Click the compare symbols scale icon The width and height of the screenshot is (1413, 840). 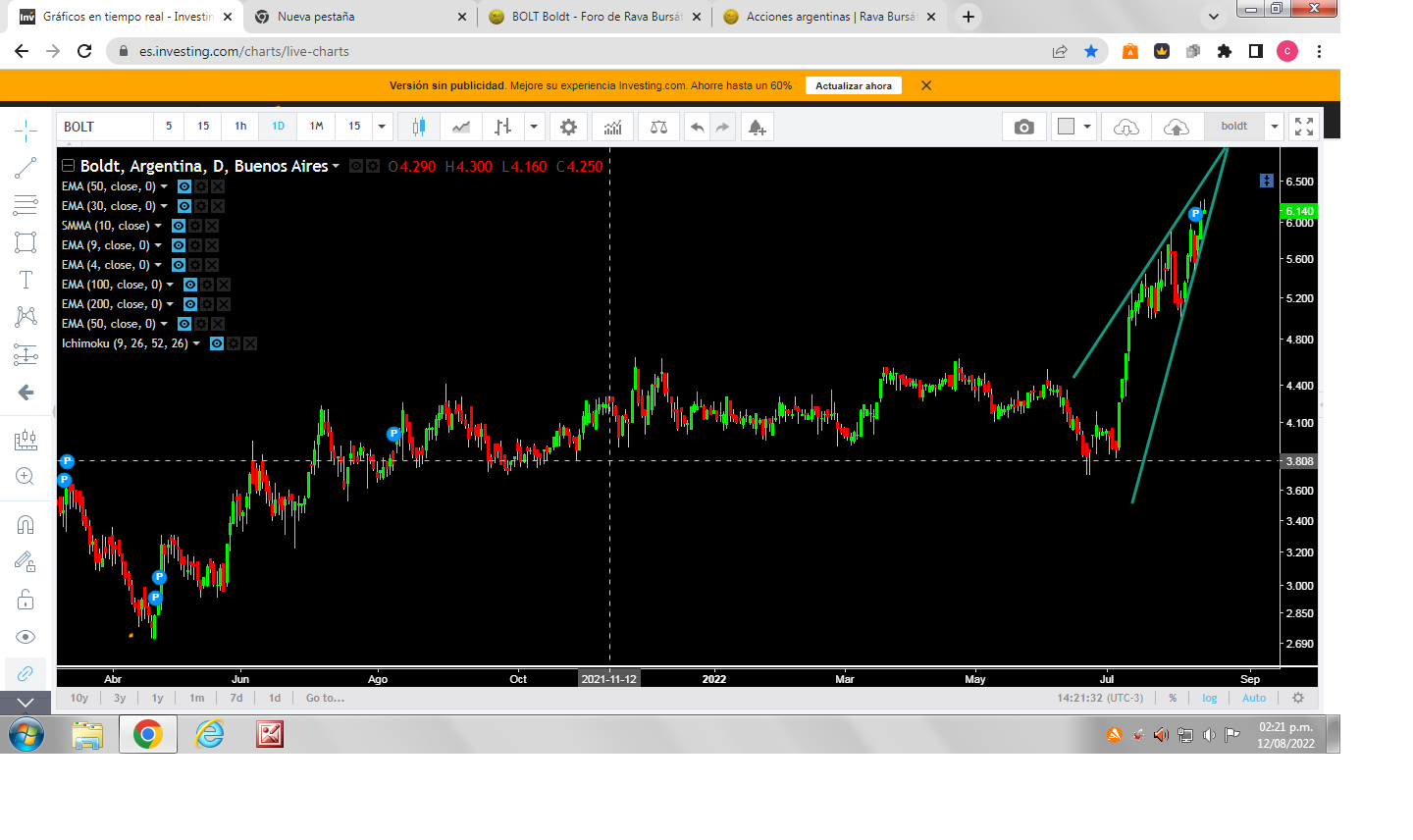click(658, 127)
